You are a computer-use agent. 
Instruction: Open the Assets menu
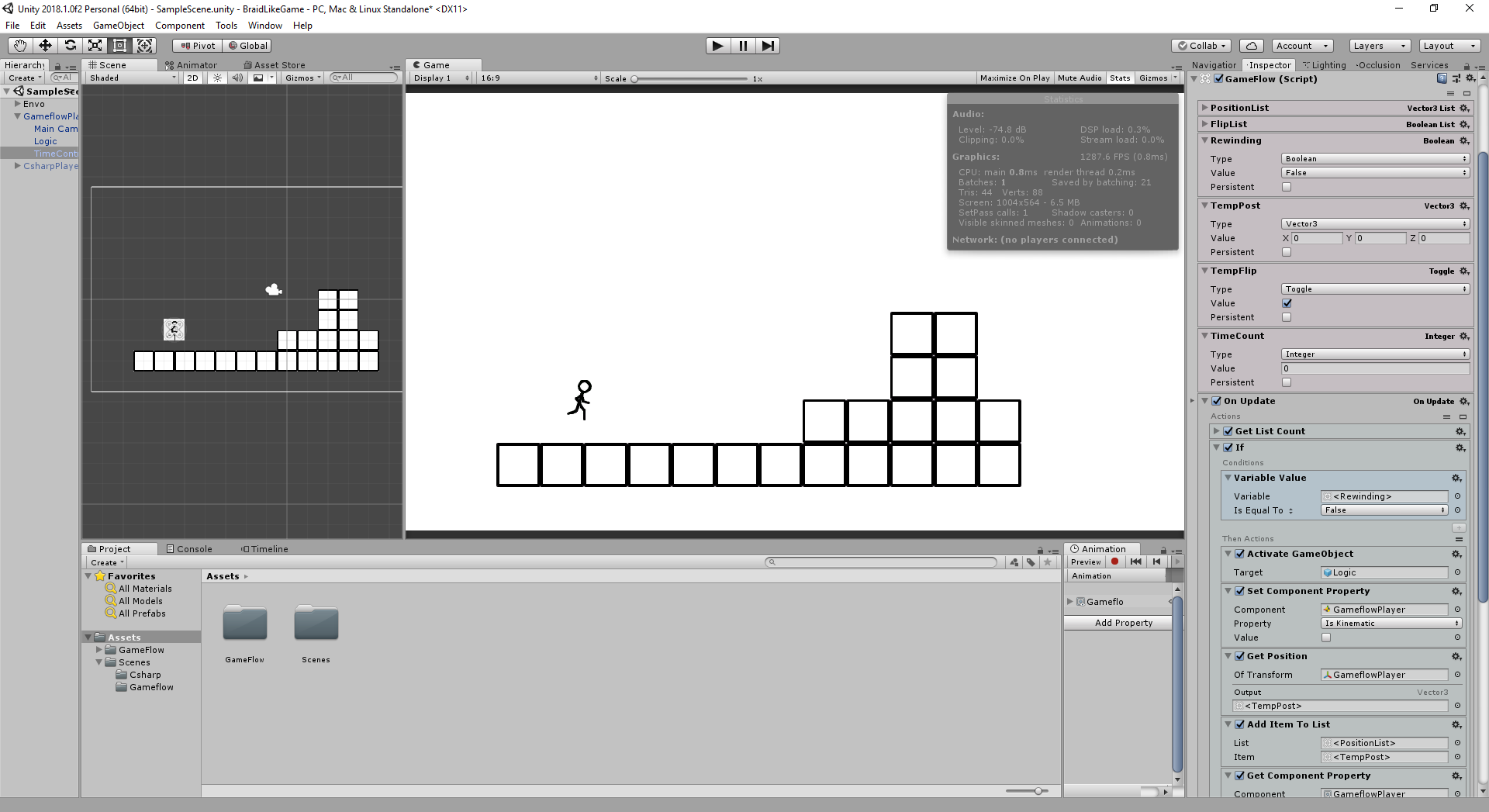coord(69,26)
